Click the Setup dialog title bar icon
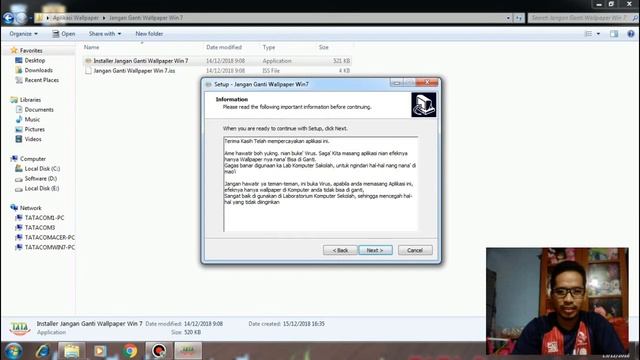The height and width of the screenshot is (360, 640). [x=209, y=84]
